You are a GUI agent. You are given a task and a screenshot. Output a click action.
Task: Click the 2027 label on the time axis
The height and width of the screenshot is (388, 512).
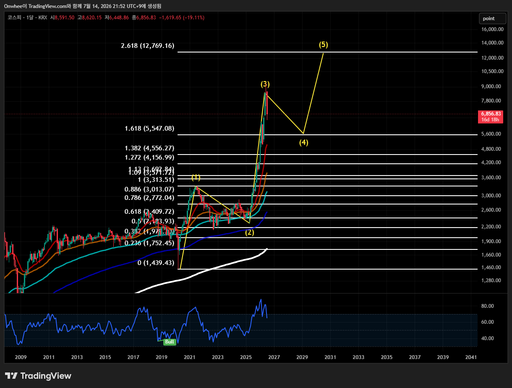point(274,357)
